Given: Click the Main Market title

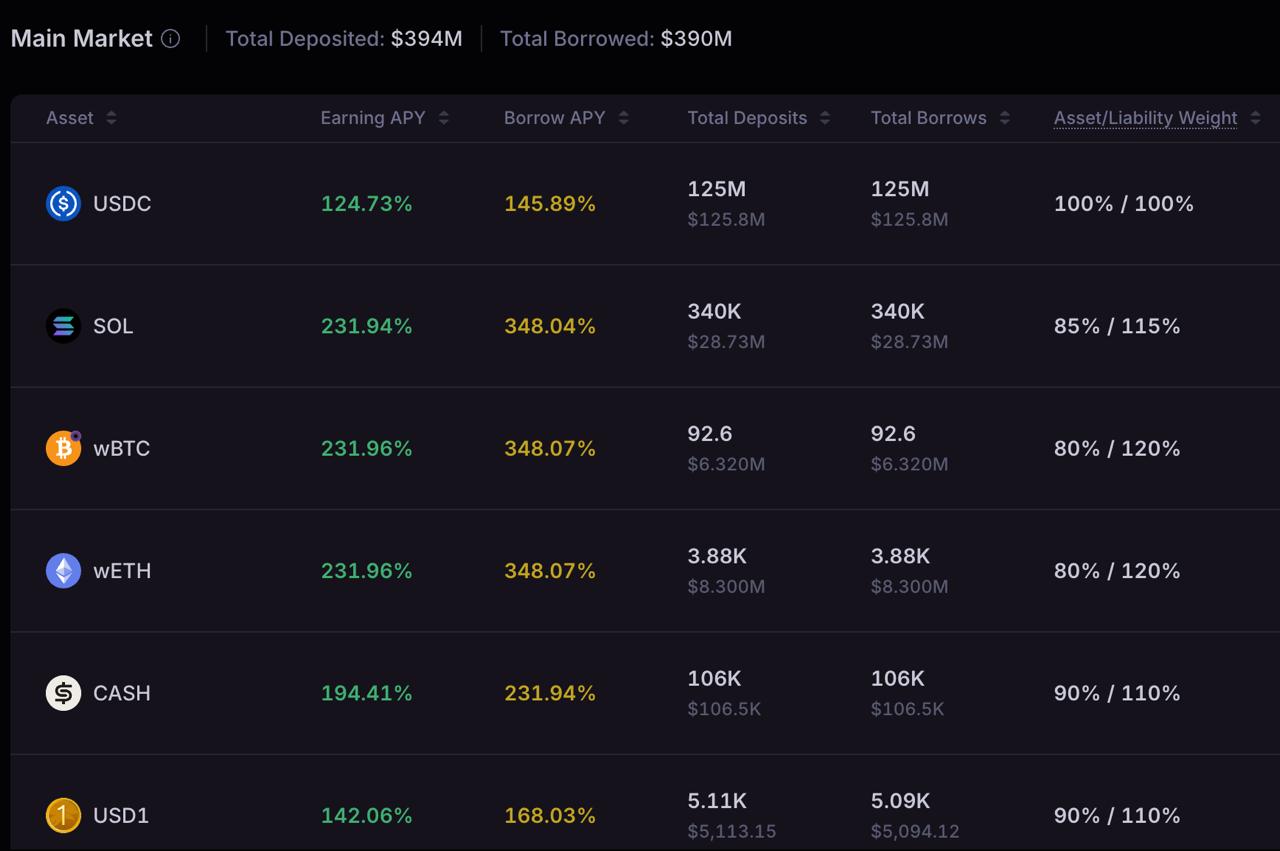Looking at the screenshot, I should coord(82,39).
